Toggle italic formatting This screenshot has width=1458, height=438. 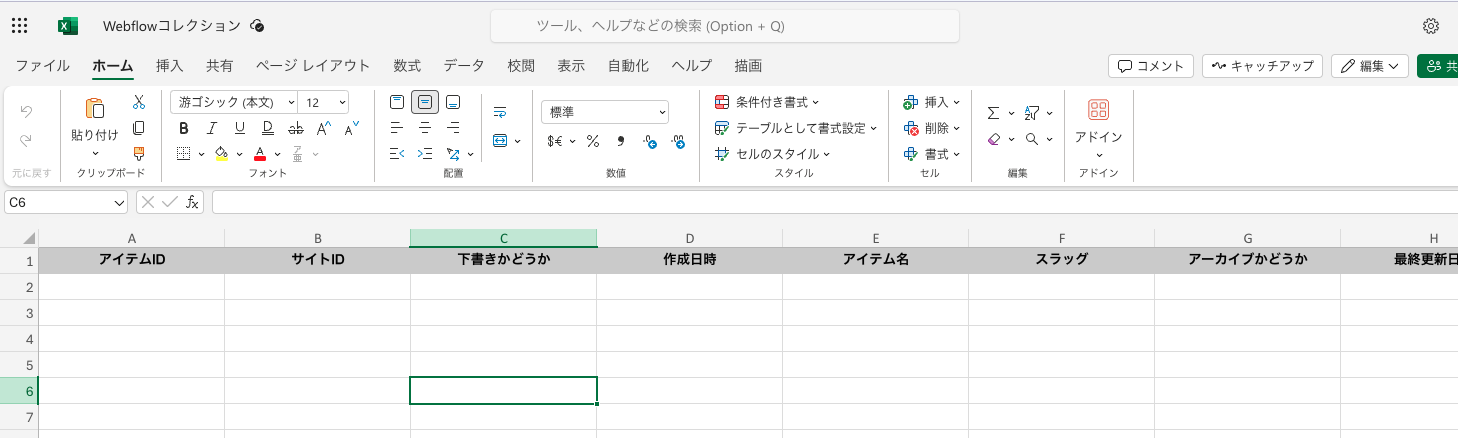pyautogui.click(x=211, y=128)
